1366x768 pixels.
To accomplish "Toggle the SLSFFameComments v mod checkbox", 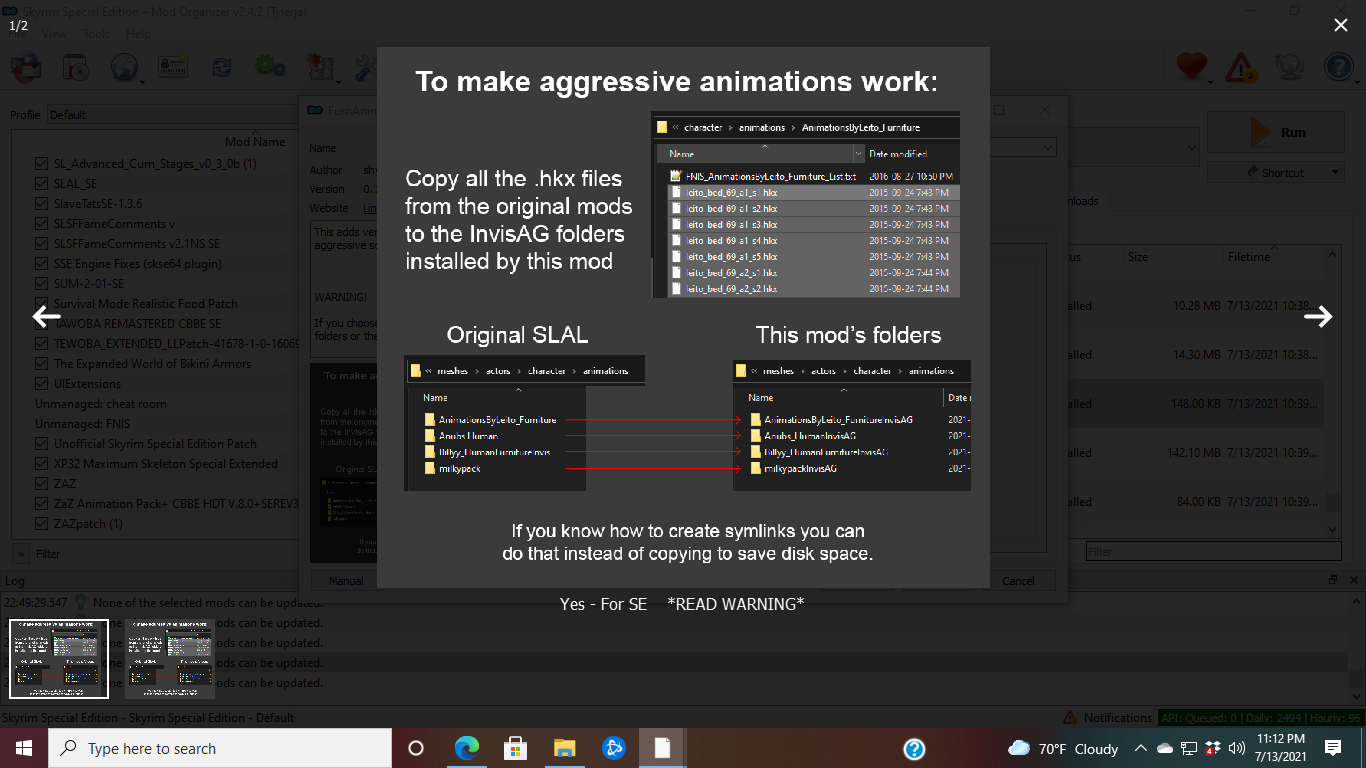I will [41, 224].
